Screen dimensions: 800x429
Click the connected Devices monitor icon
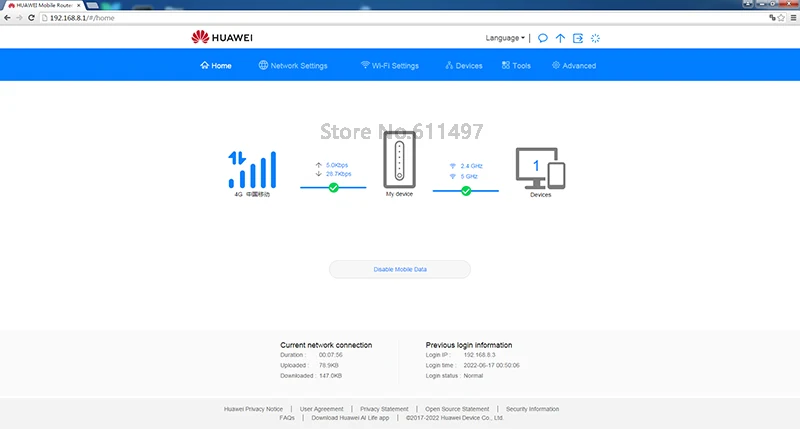(x=540, y=168)
